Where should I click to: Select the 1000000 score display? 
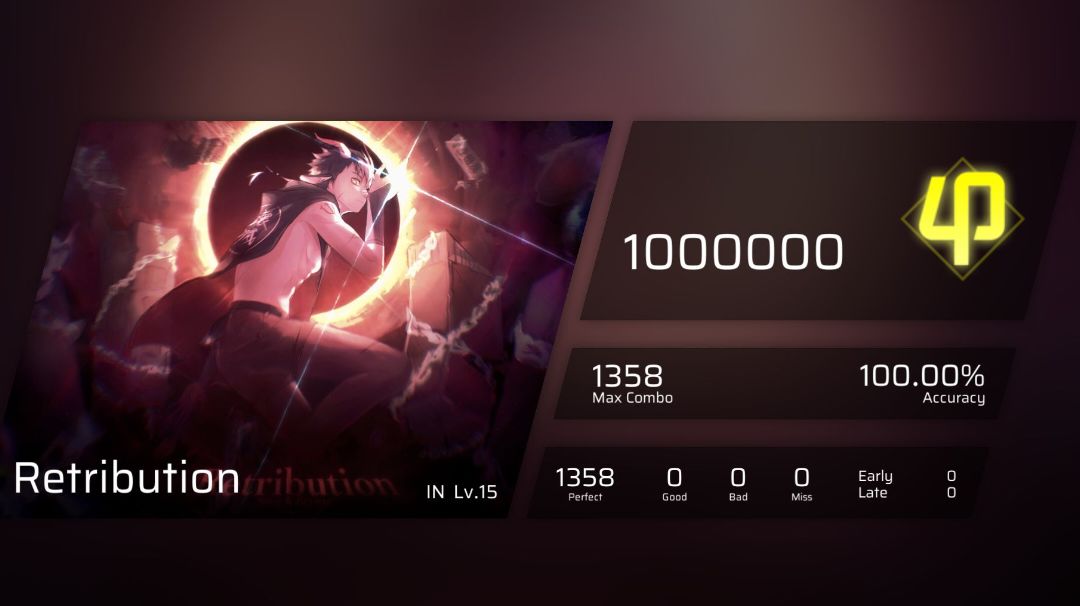[733, 252]
